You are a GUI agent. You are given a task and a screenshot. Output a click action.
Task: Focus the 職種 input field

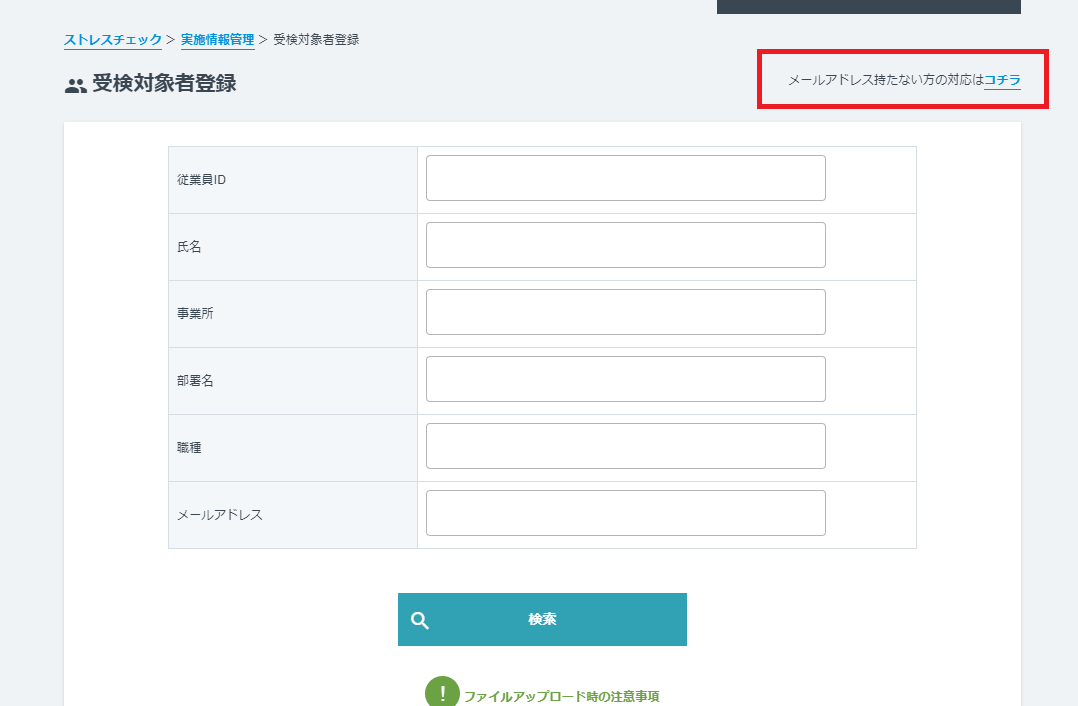626,446
